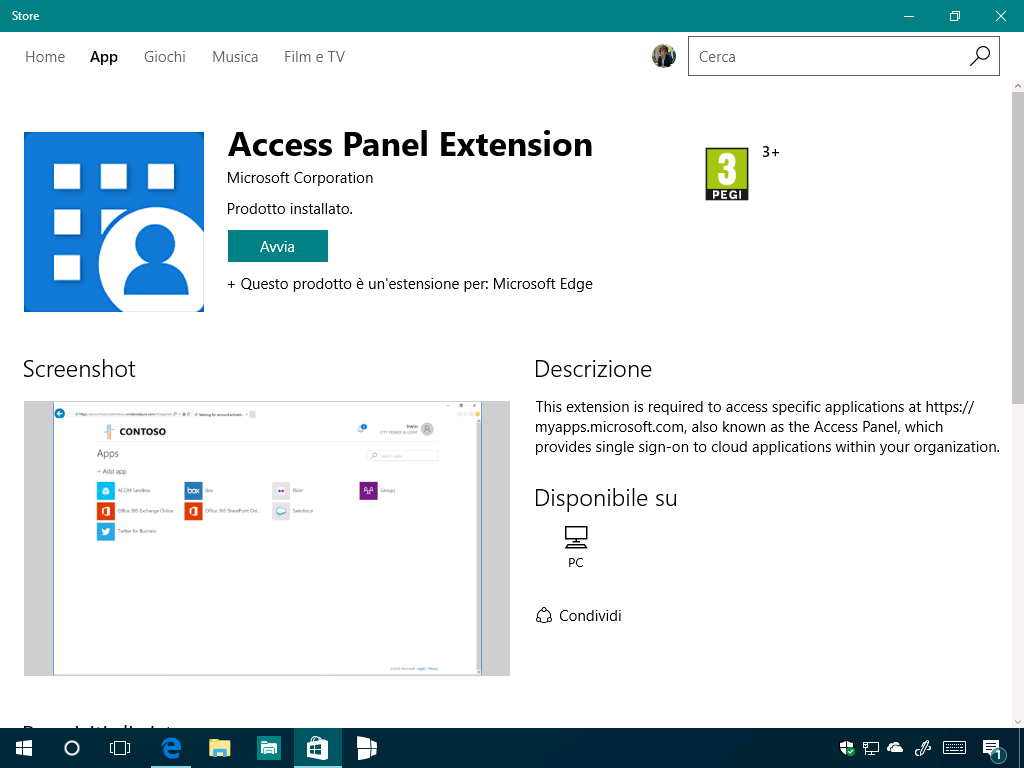The width and height of the screenshot is (1024, 768).
Task: Select the App tab
Action: coord(104,57)
